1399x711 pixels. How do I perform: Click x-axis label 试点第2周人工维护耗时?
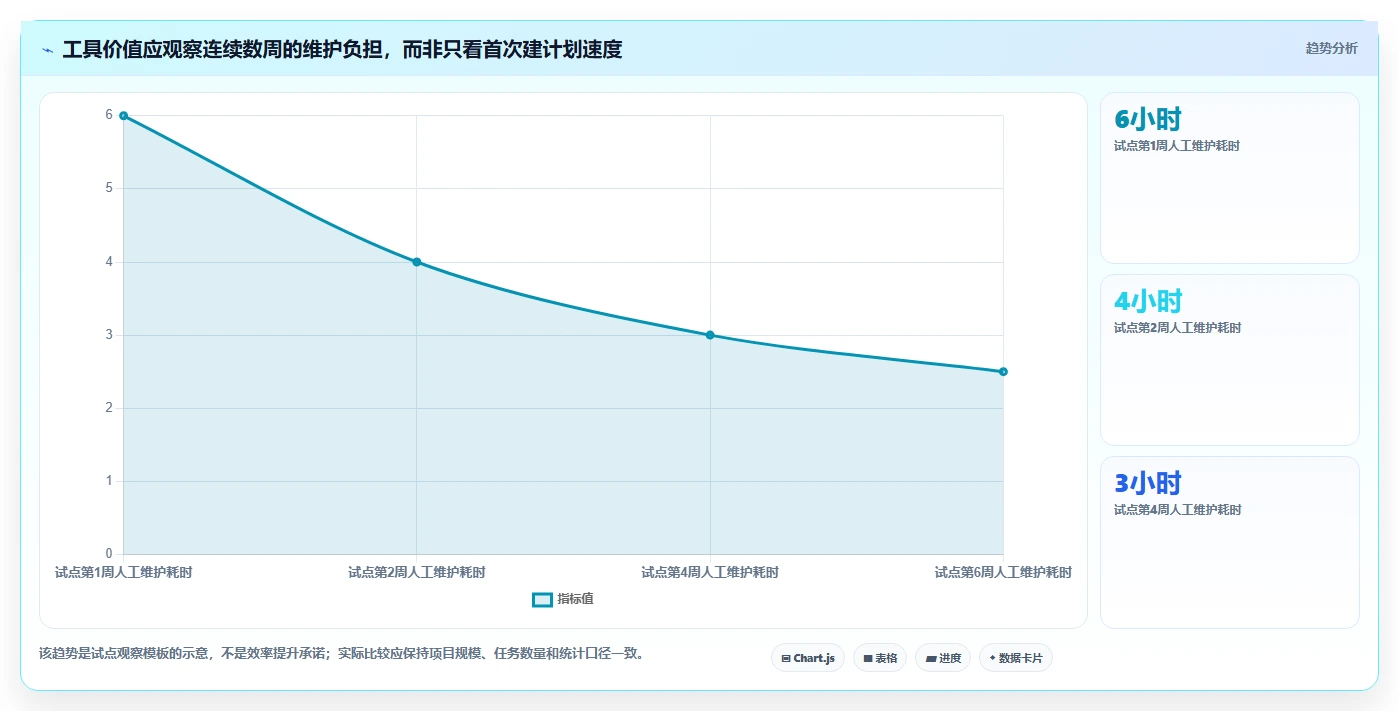tap(417, 573)
